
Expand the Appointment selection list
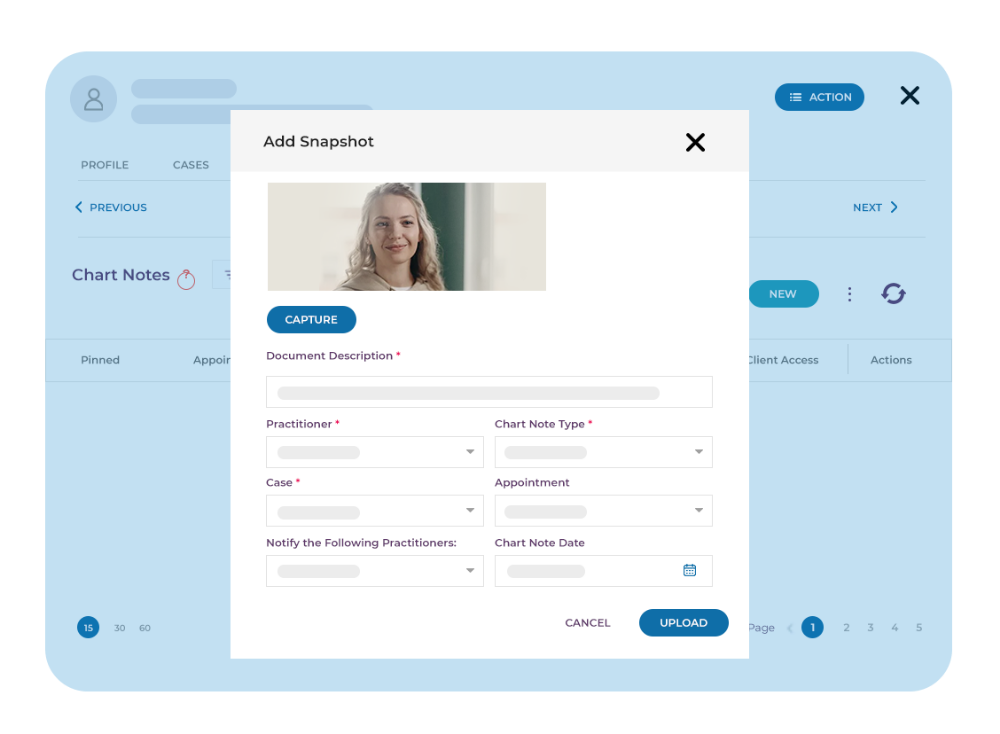click(699, 510)
